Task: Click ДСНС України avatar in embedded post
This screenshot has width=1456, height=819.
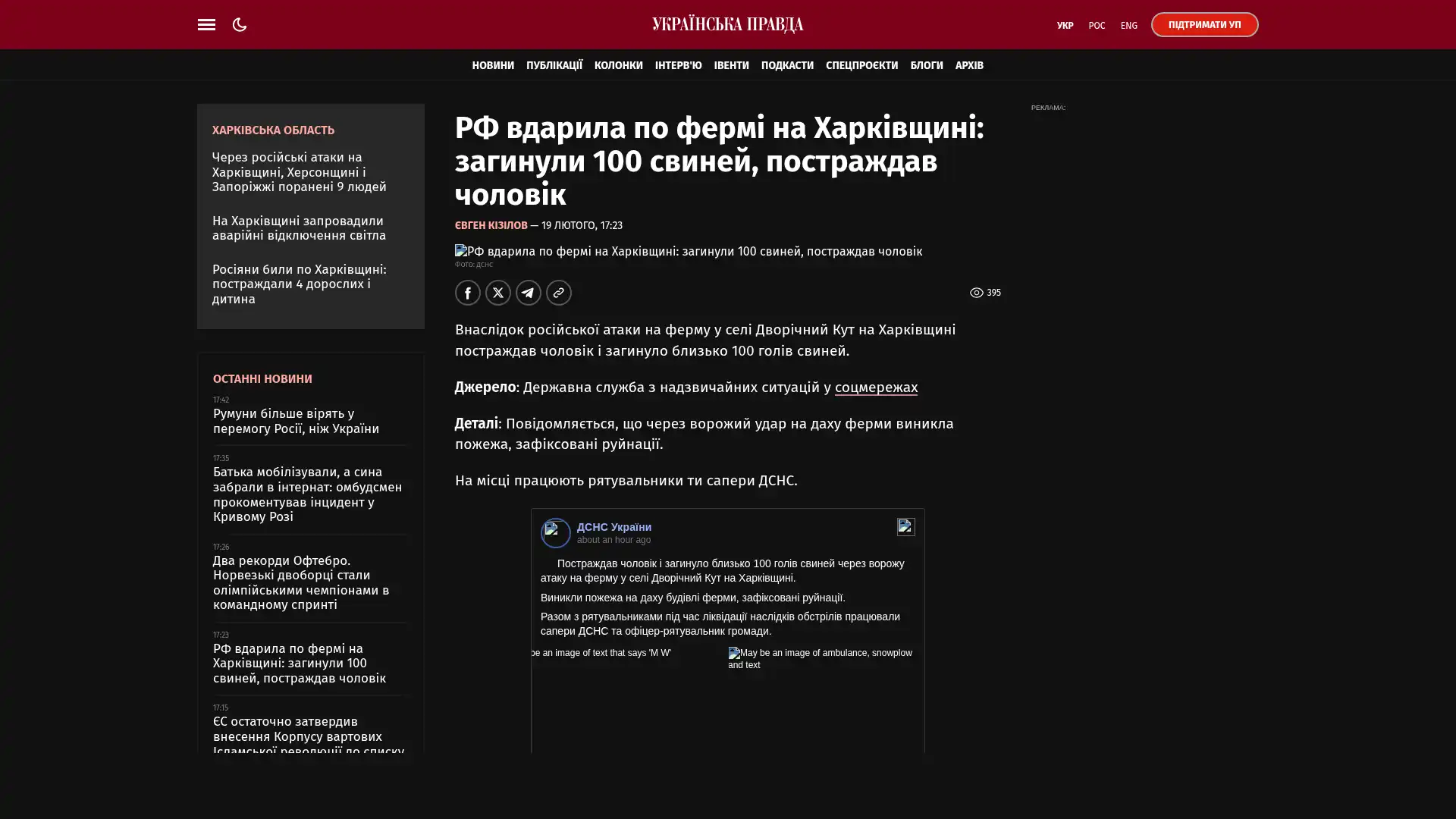Action: pos(555,532)
